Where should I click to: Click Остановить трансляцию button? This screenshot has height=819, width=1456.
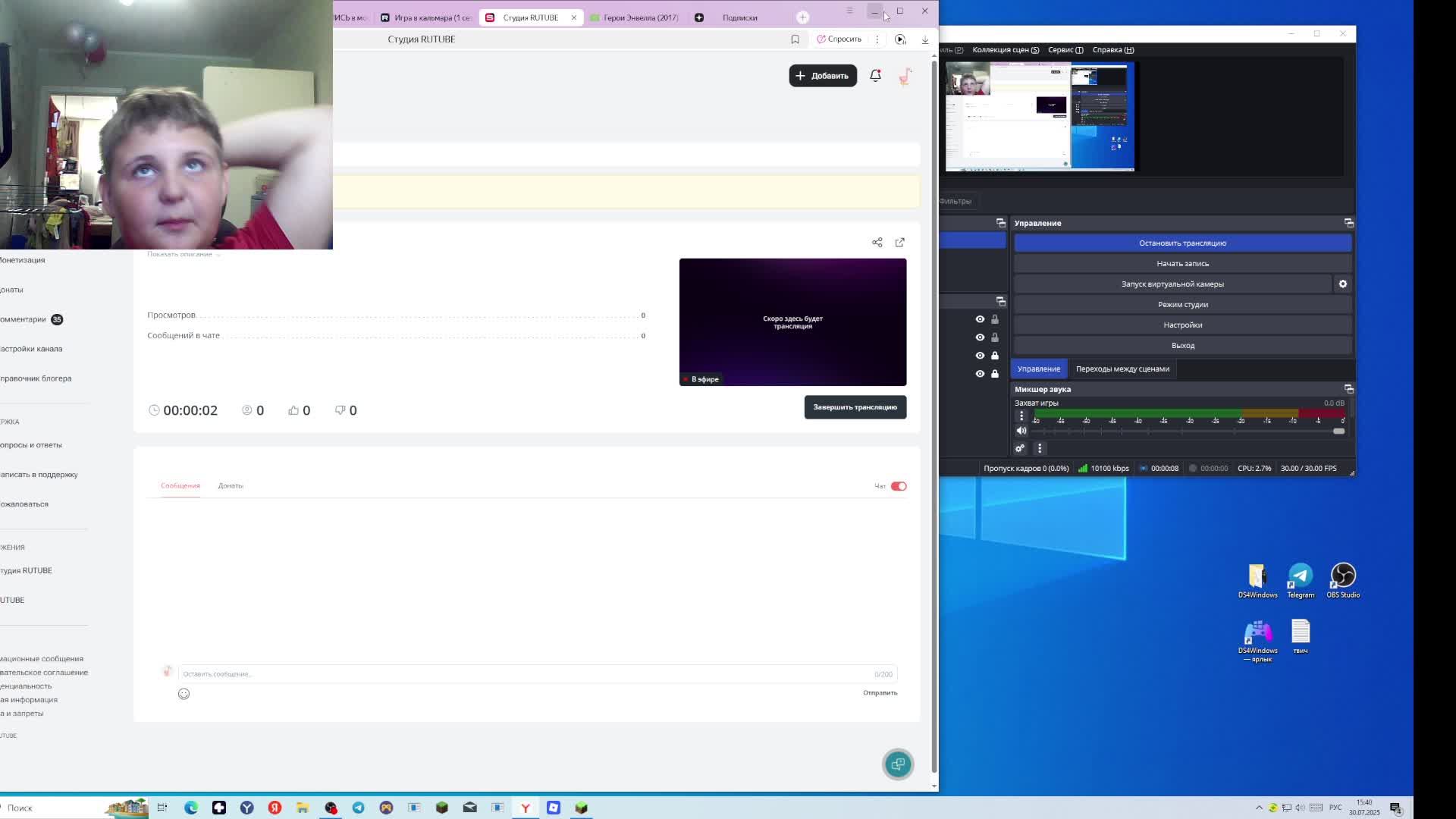coord(1181,243)
